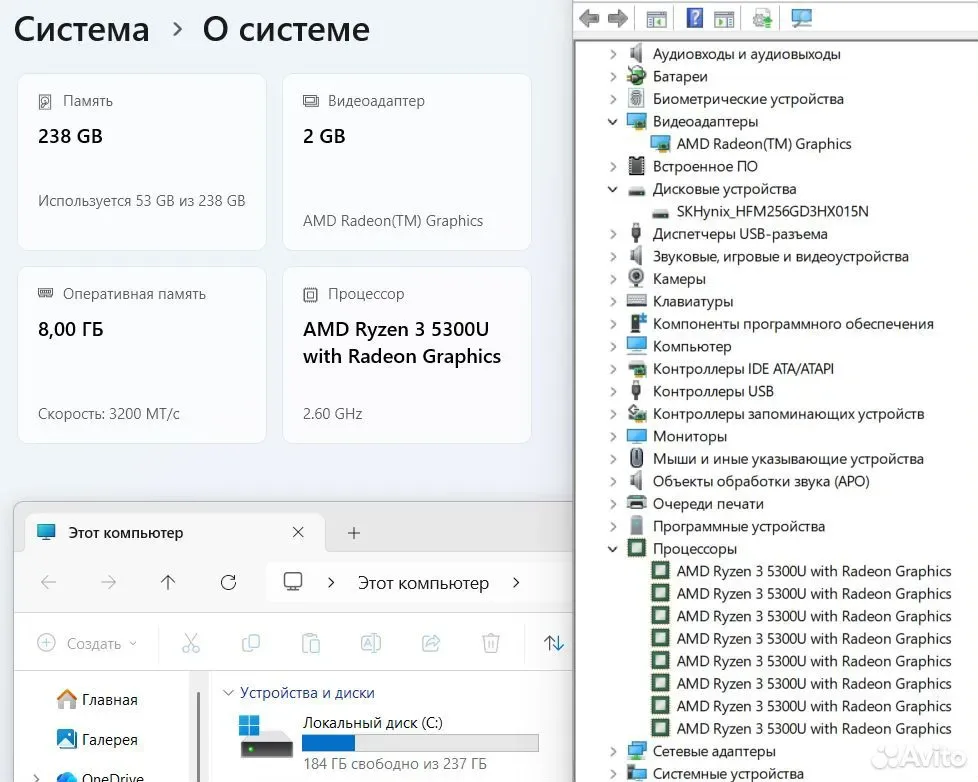The height and width of the screenshot is (782, 978).
Task: Click Refresh icon in Explorer navigation
Action: 228,582
